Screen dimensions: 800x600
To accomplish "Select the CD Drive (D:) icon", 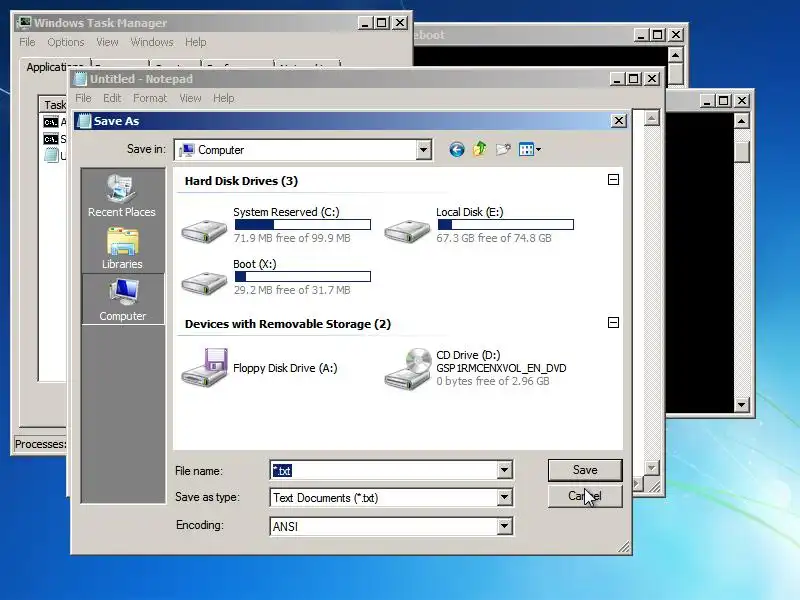I will point(408,369).
